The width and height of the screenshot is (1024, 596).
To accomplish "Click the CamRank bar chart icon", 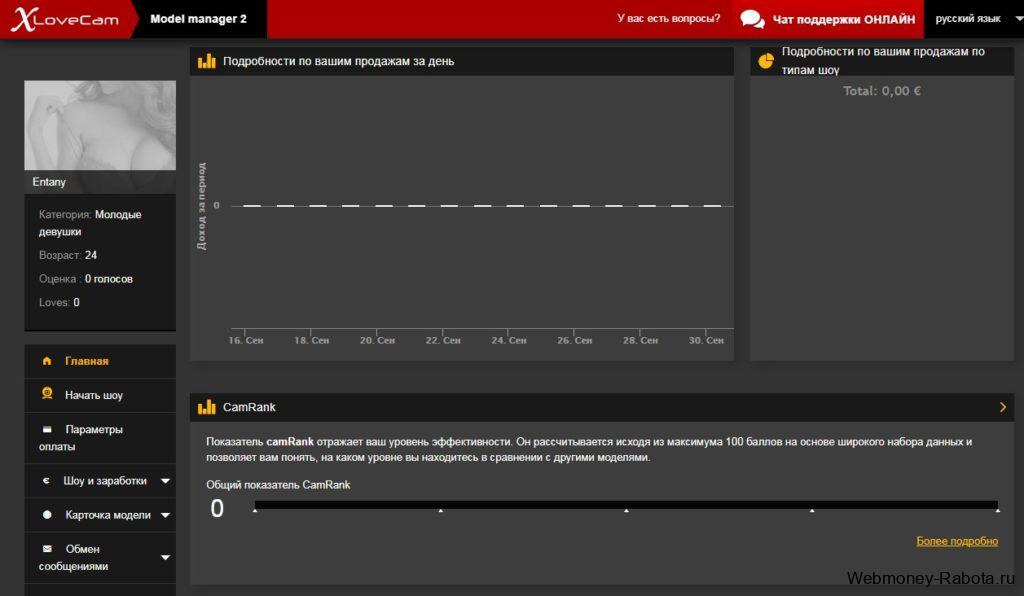I will [x=206, y=407].
